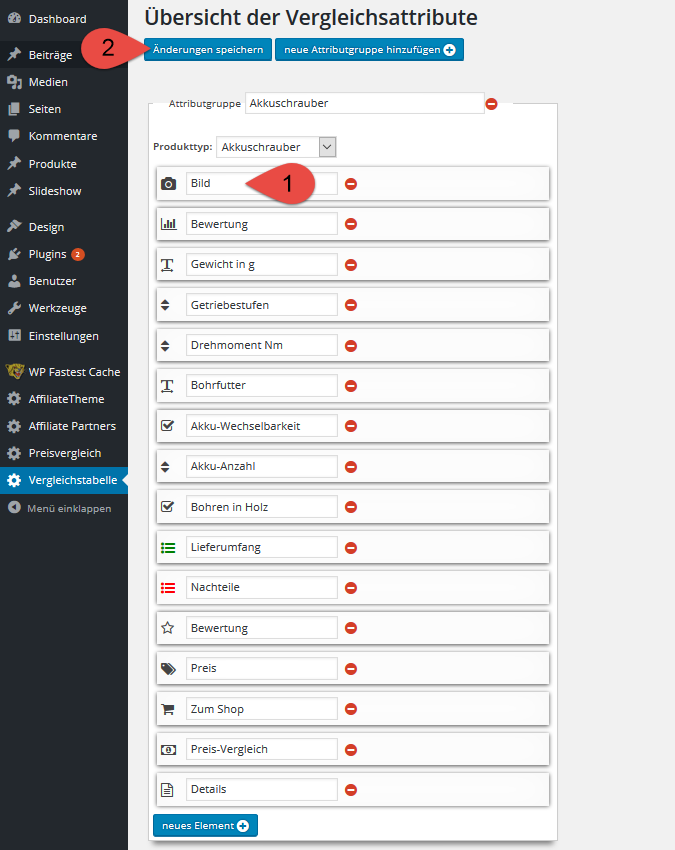Image resolution: width=675 pixels, height=850 pixels.
Task: Click the shopping cart icon beside Zum Shop
Action: [x=168, y=709]
